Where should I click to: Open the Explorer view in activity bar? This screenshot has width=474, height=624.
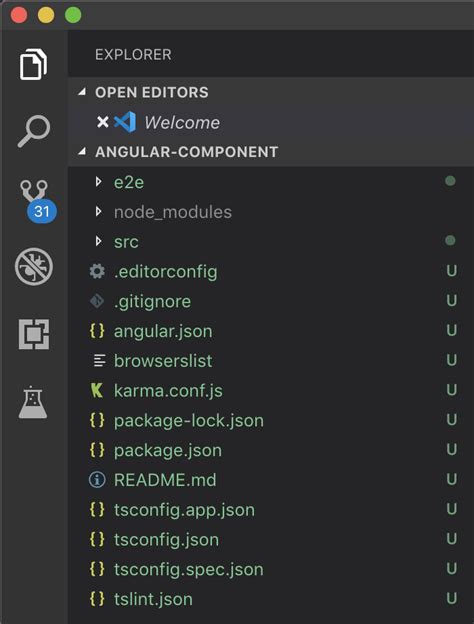pos(34,64)
